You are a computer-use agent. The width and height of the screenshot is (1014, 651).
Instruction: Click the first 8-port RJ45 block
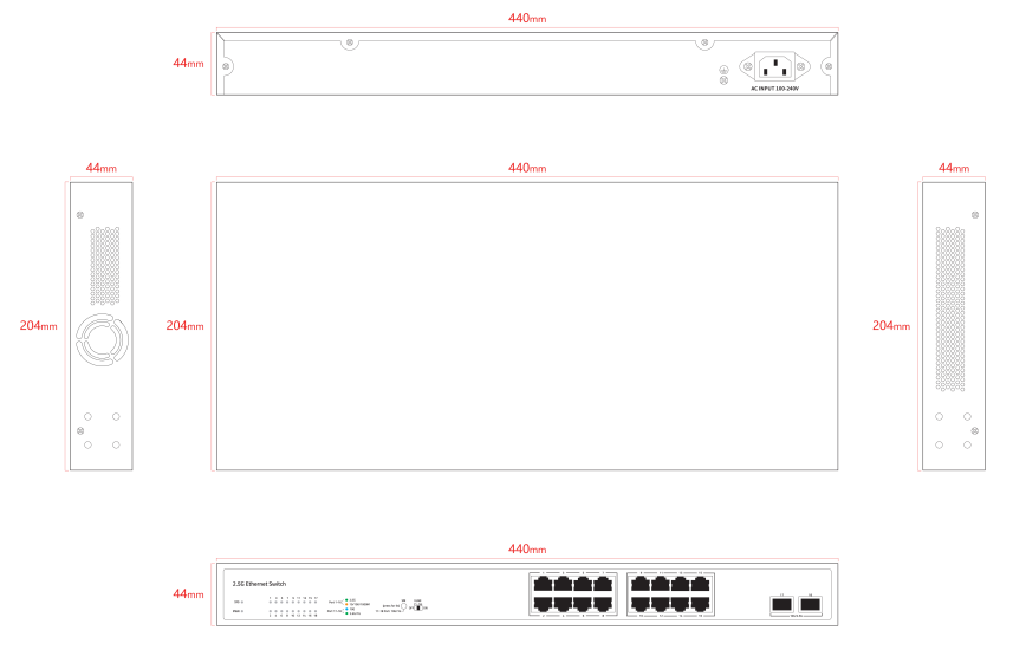572,594
